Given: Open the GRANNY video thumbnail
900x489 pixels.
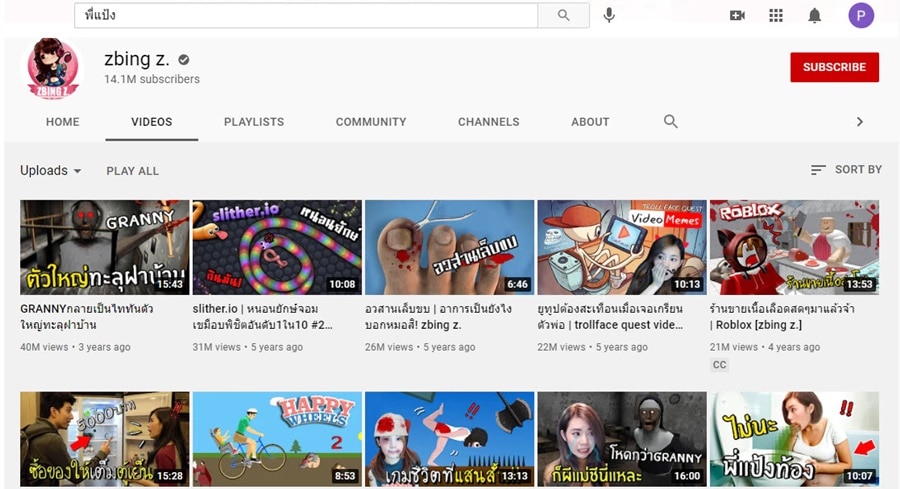Looking at the screenshot, I should click(104, 247).
